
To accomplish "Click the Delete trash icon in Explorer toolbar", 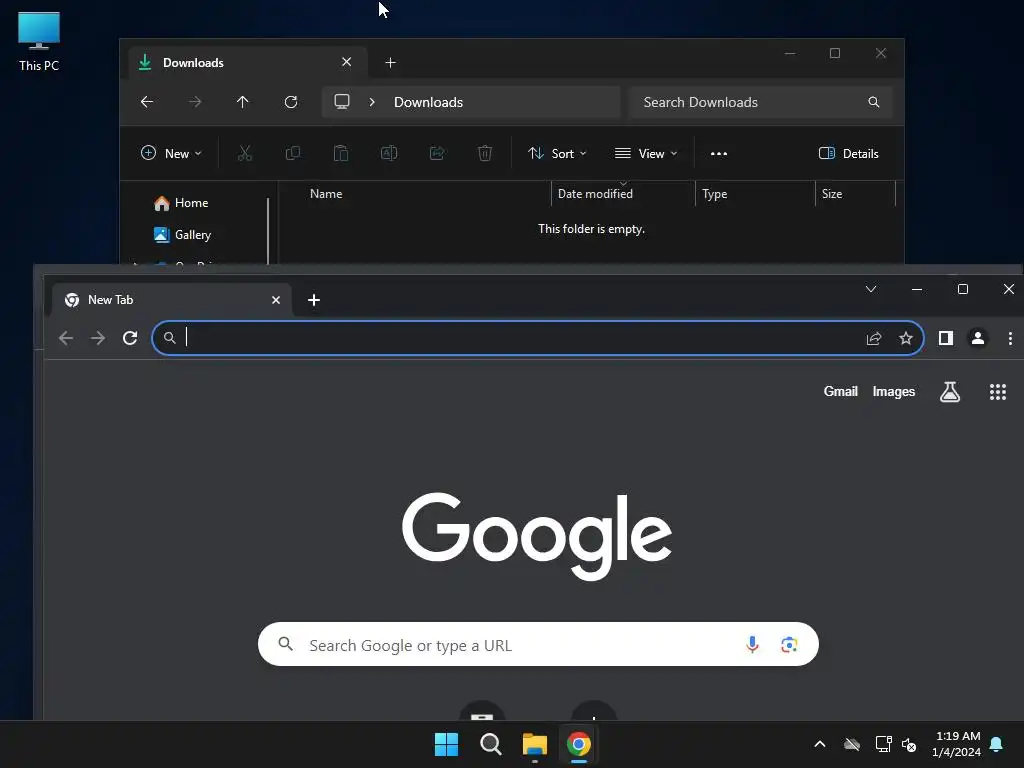I will (x=485, y=153).
